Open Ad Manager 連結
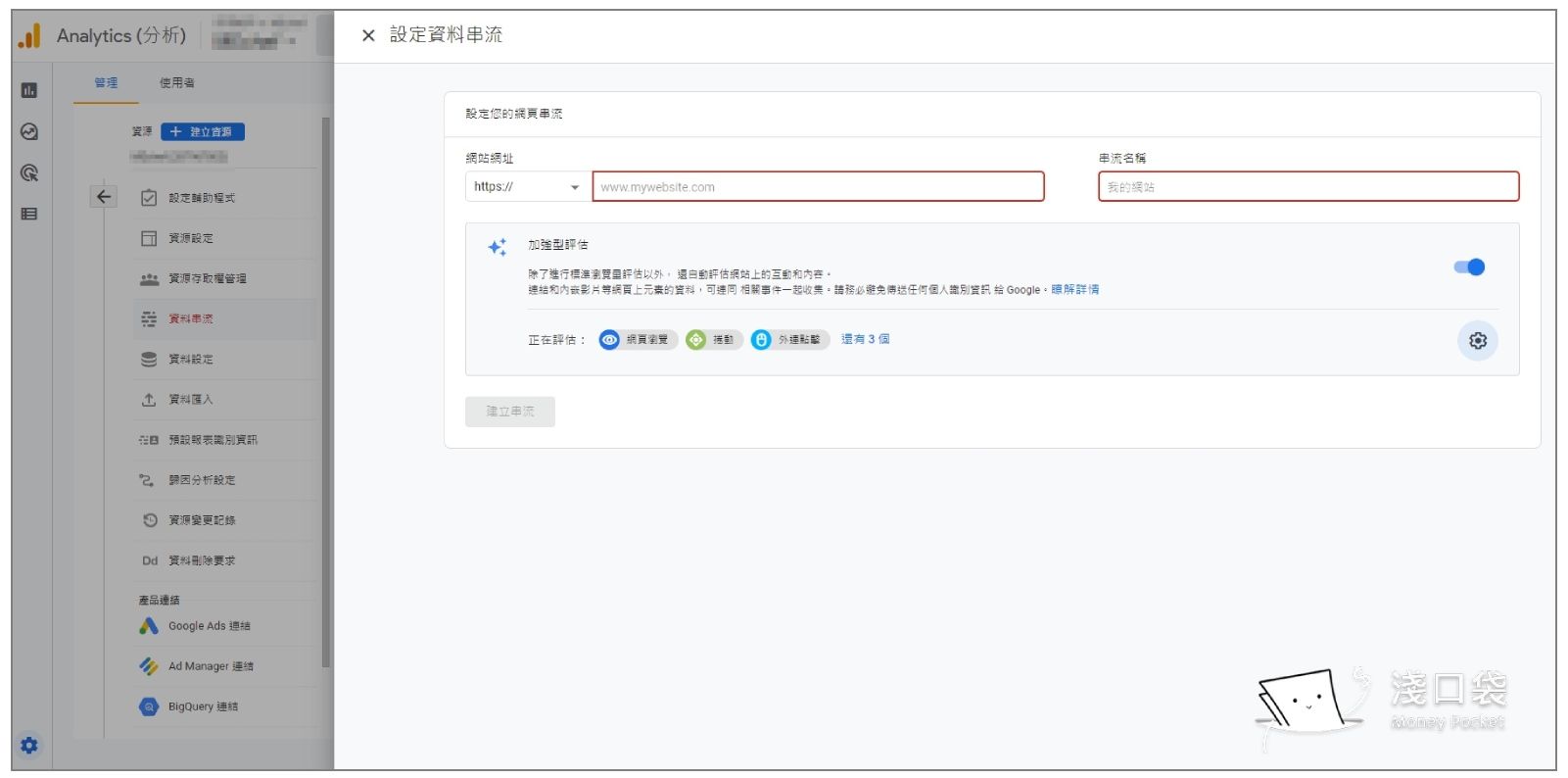The image size is (1568, 778). [x=225, y=666]
